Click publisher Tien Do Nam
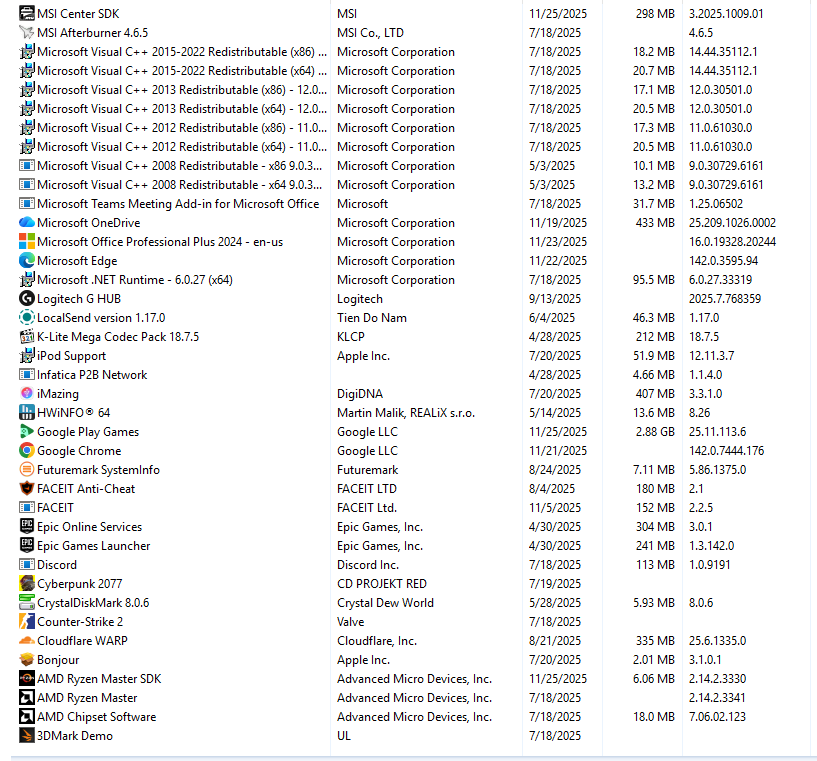The width and height of the screenshot is (817, 761). tap(372, 318)
